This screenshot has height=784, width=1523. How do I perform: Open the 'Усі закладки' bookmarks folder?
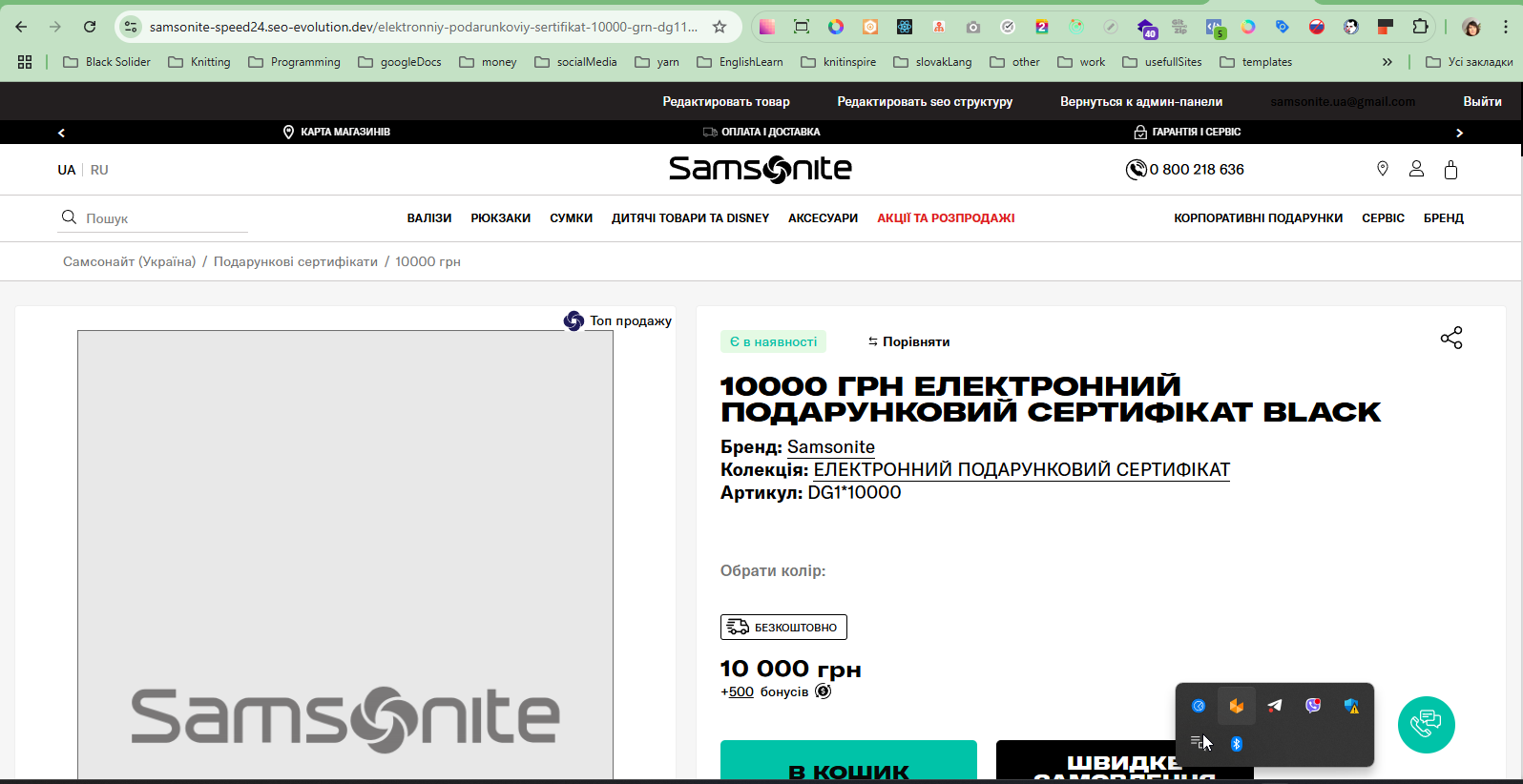[x=1469, y=62]
